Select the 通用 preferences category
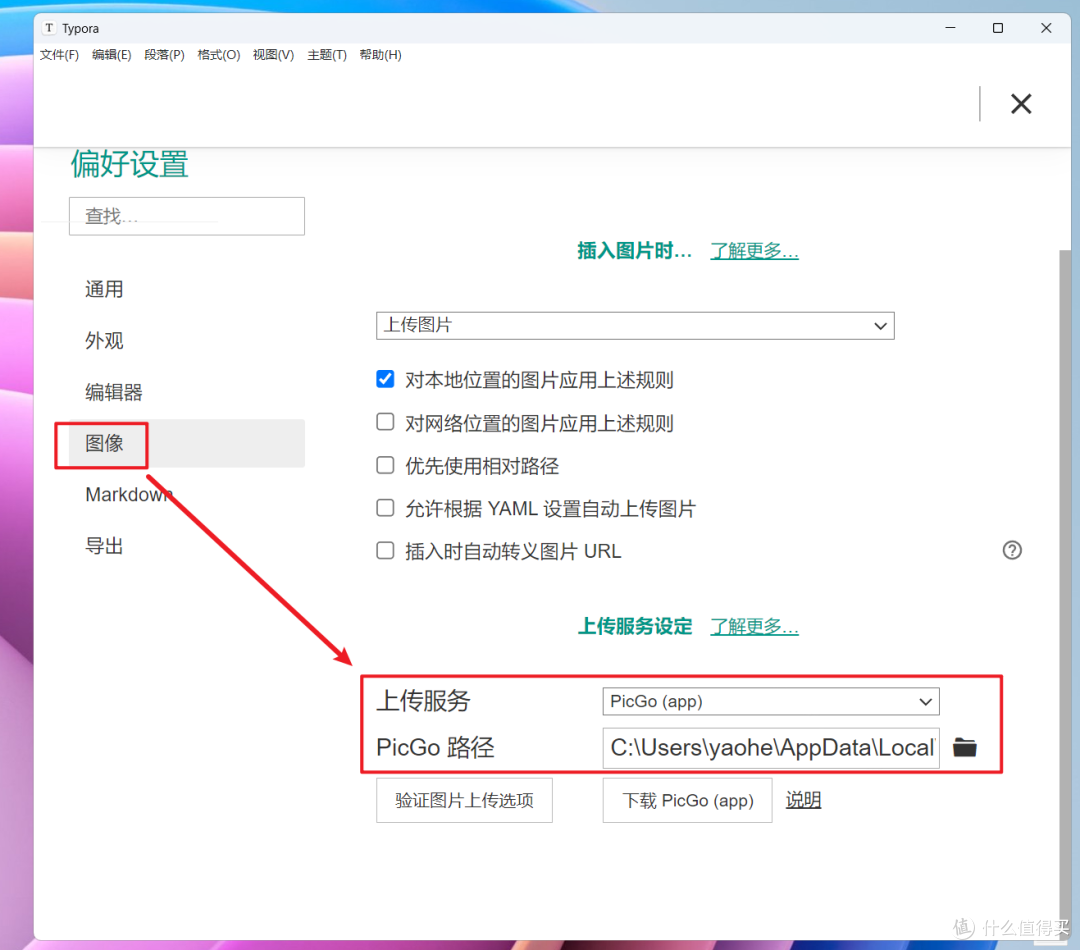This screenshot has width=1080, height=950. coord(187,289)
